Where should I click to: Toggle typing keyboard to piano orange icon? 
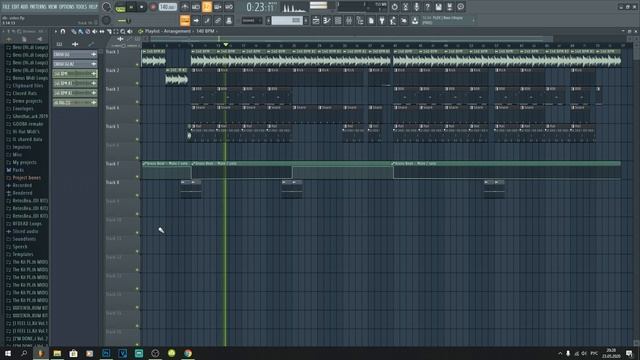[185, 20]
